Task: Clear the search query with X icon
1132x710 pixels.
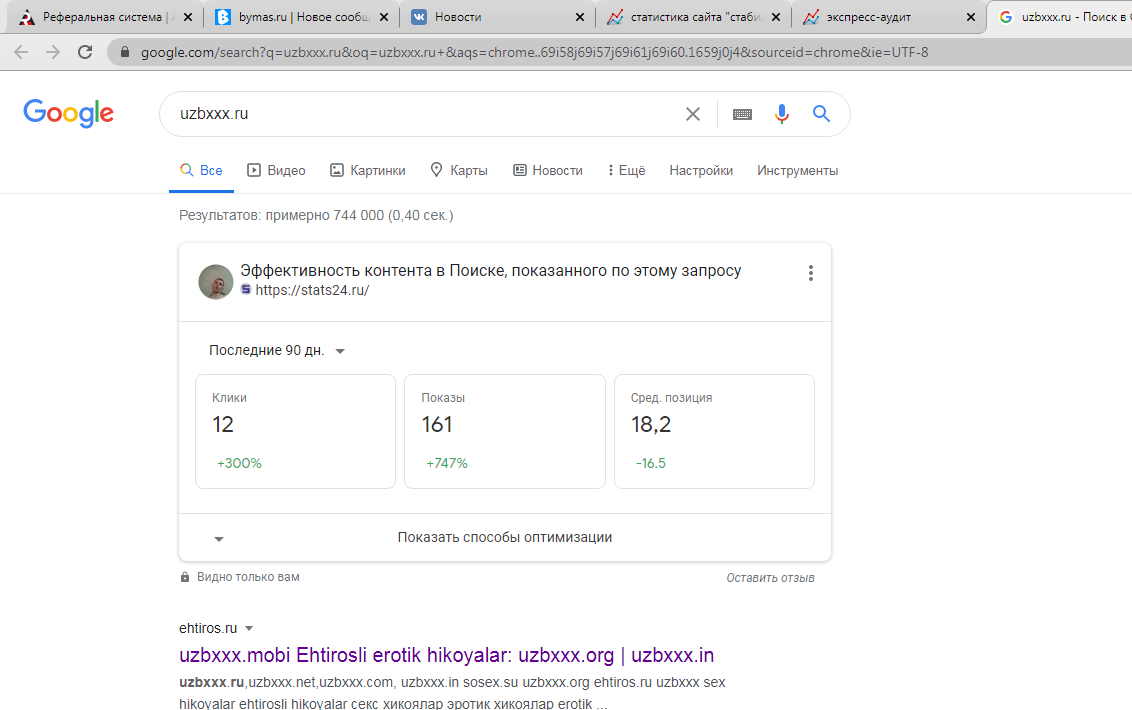Action: [x=692, y=114]
